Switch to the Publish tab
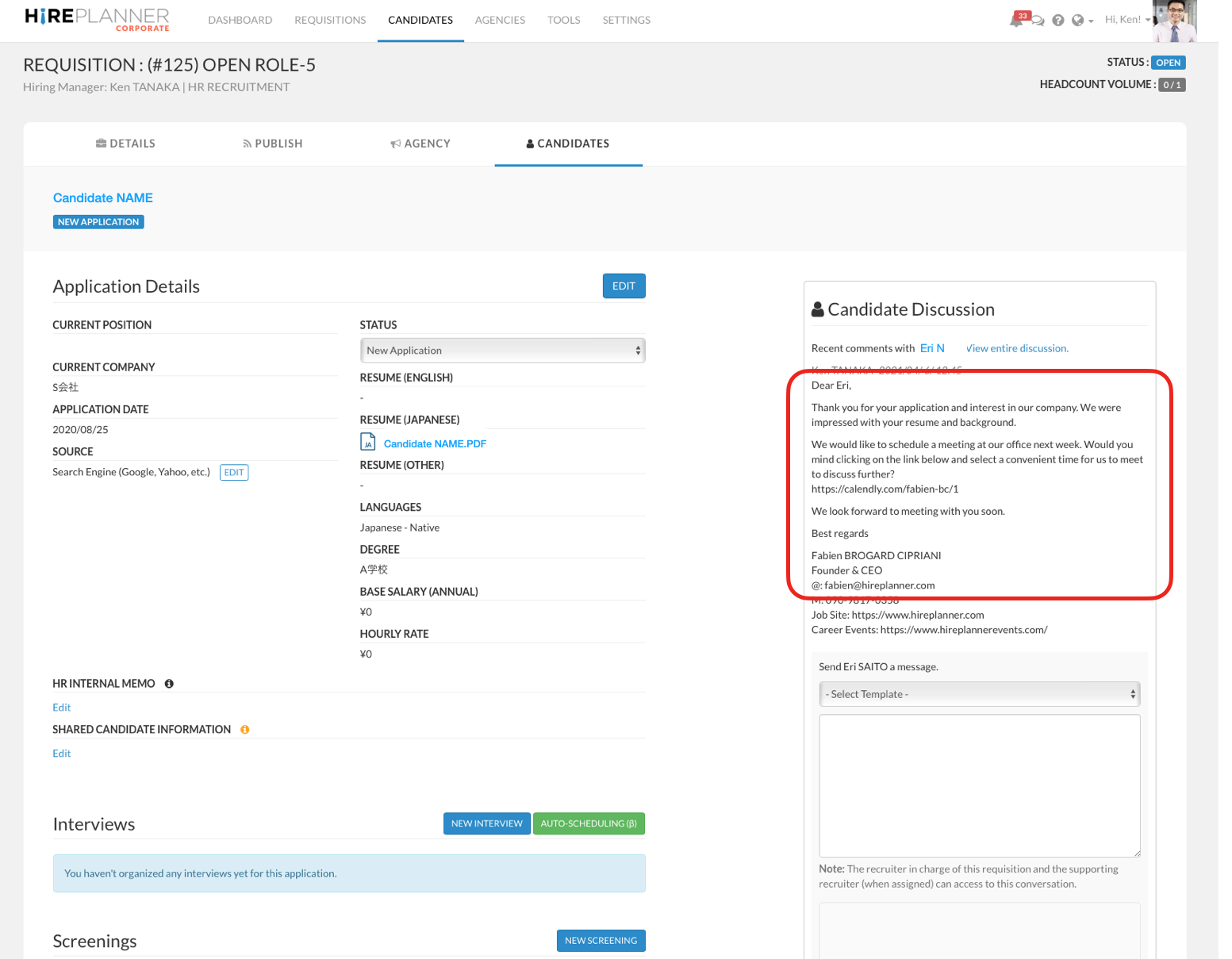Image resolution: width=1232 pixels, height=959 pixels. coord(272,144)
